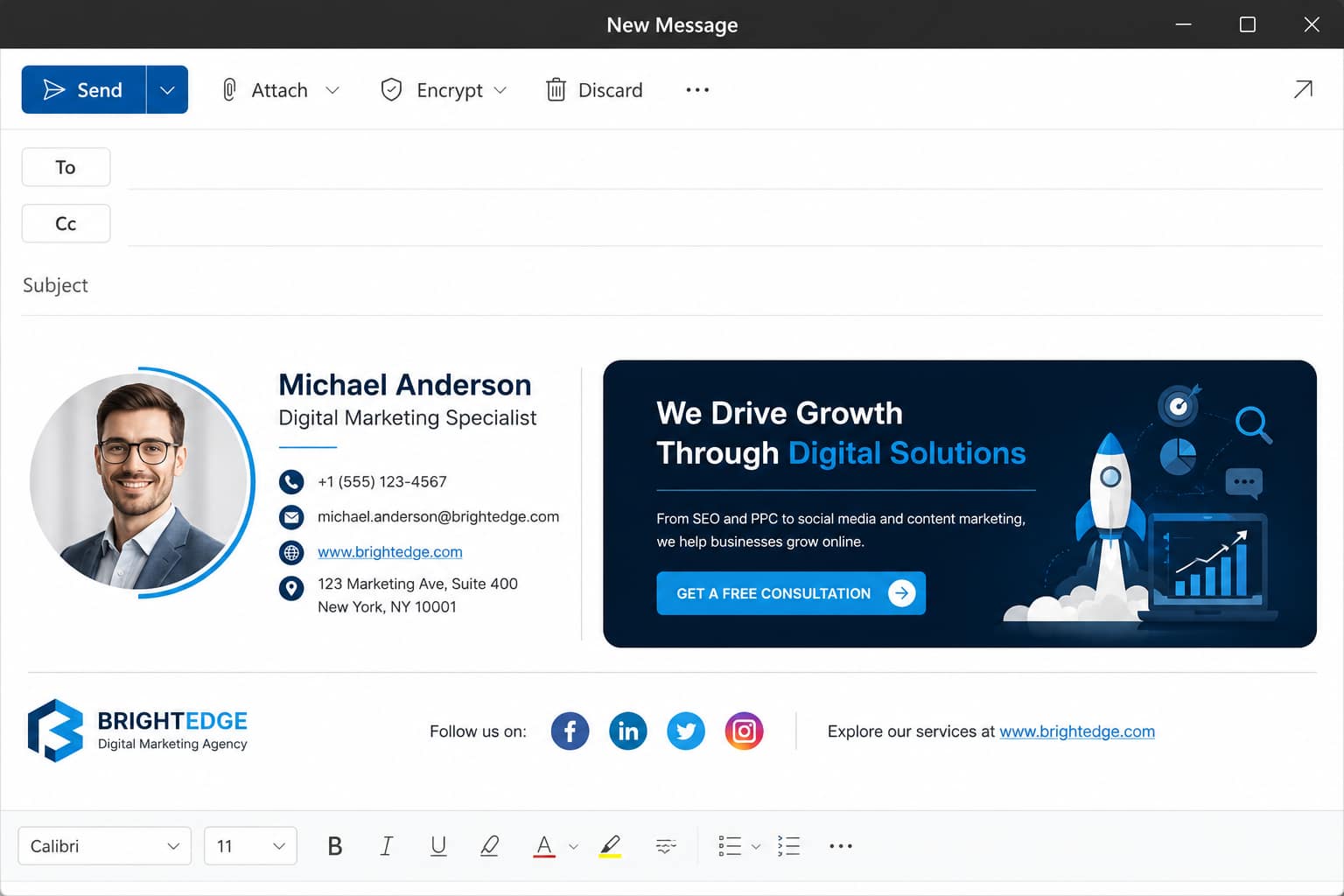
Task: Click Get A Free Consultation button
Action: [x=791, y=593]
